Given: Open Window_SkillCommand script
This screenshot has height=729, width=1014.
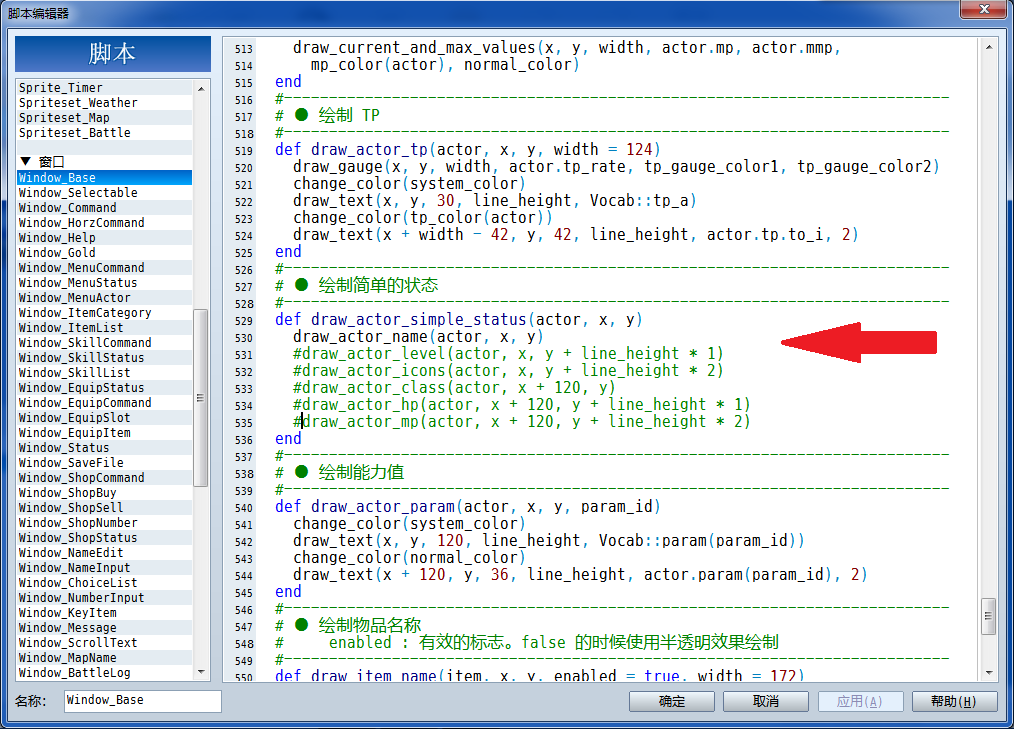Looking at the screenshot, I should tap(104, 343).
